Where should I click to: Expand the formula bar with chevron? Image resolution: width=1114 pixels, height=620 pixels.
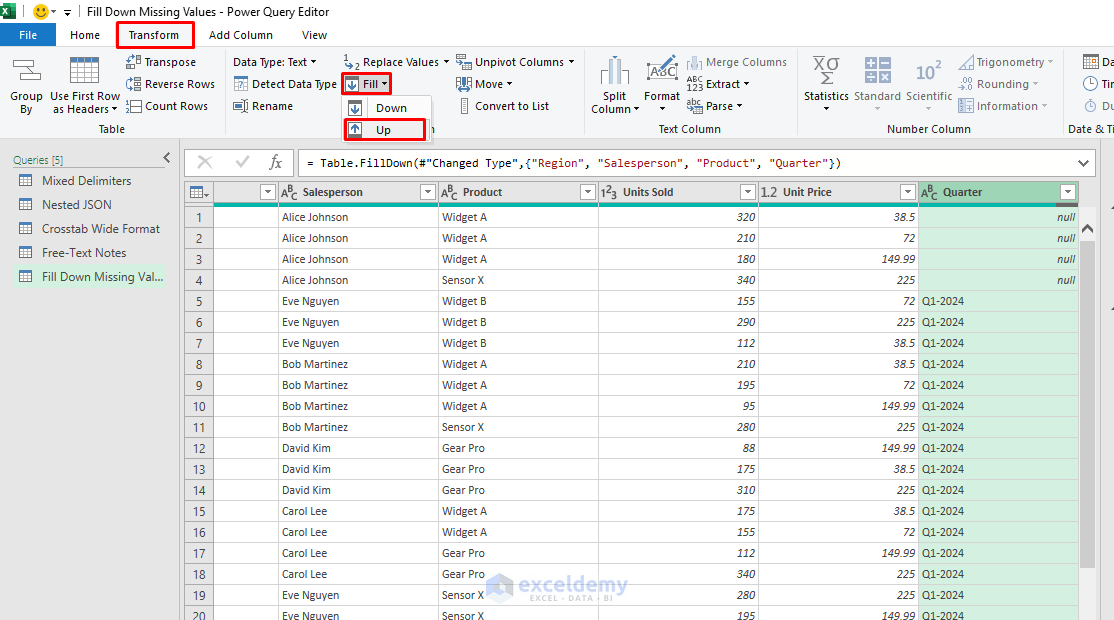click(1083, 163)
